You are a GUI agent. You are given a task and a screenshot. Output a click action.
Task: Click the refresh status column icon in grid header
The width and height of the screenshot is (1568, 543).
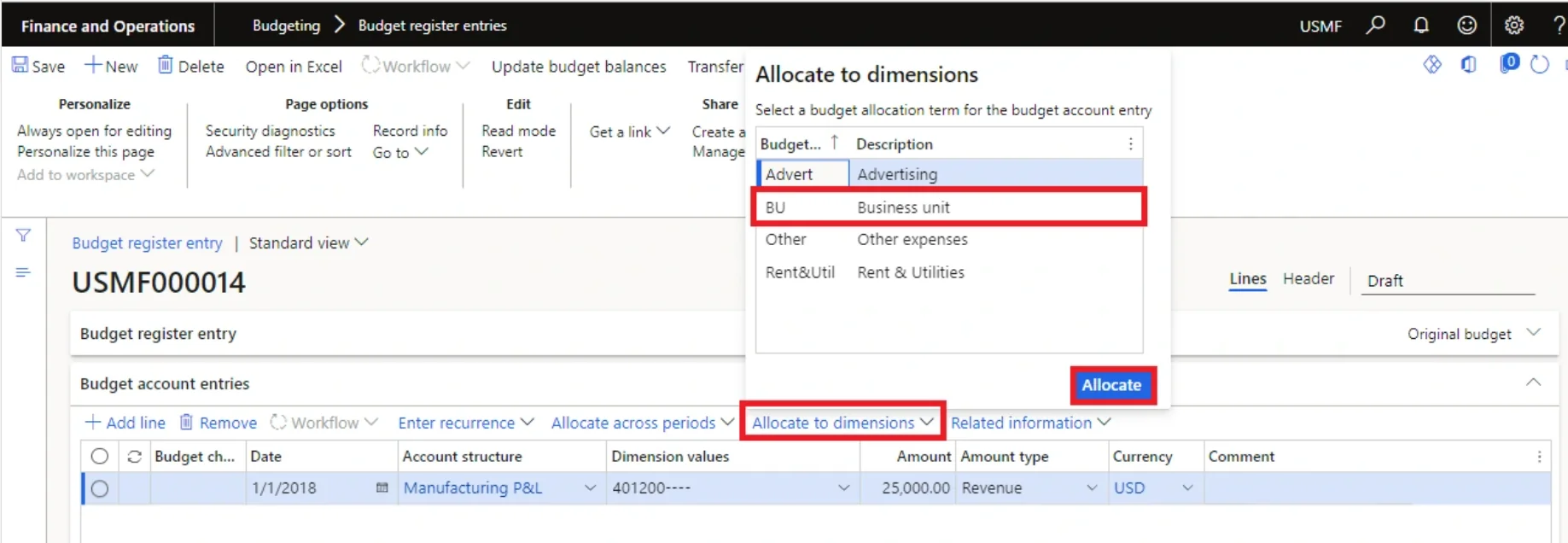pyautogui.click(x=134, y=456)
